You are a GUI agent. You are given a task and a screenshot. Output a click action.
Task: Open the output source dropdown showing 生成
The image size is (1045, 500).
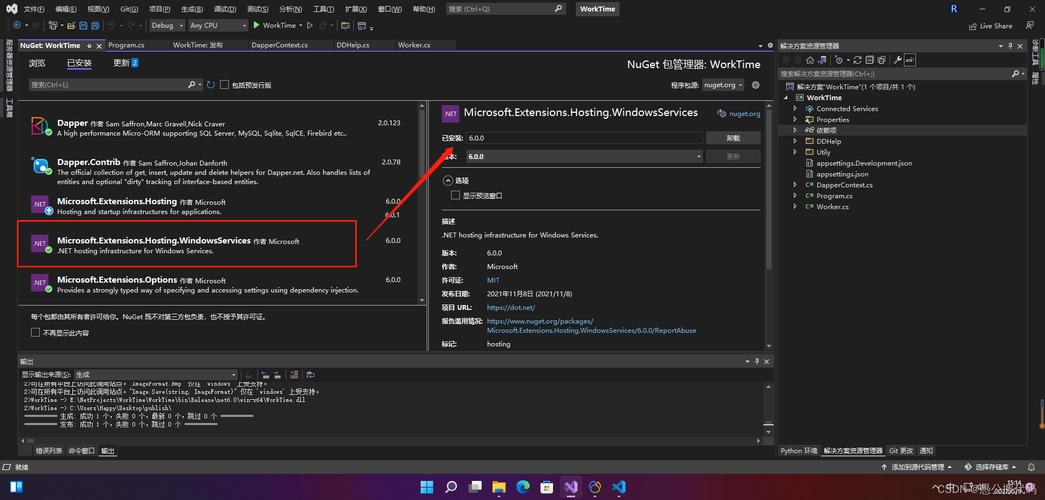tap(155, 375)
